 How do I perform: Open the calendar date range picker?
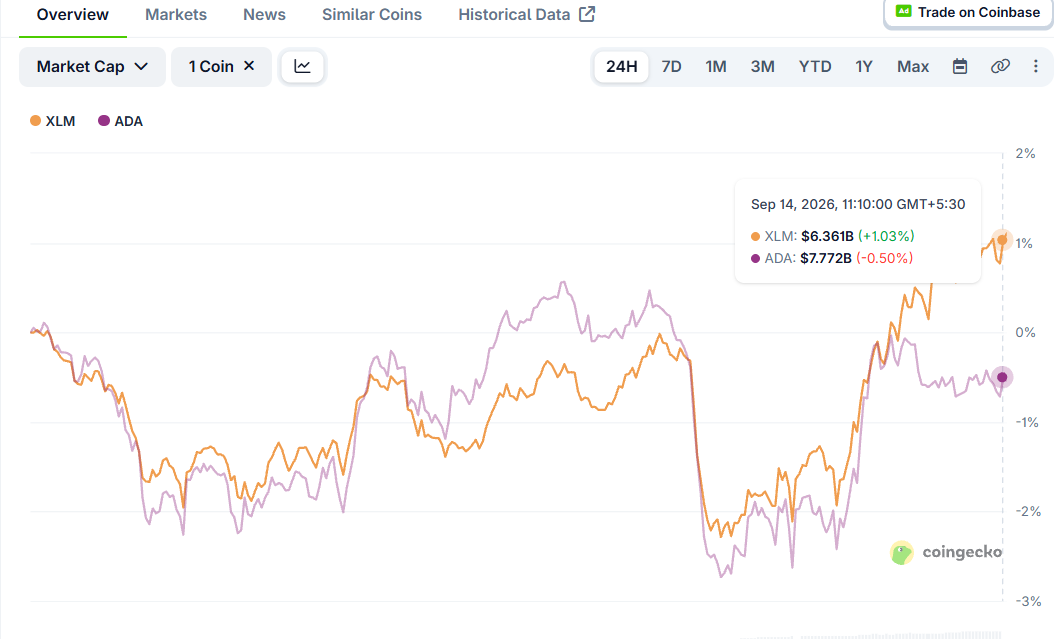click(960, 66)
